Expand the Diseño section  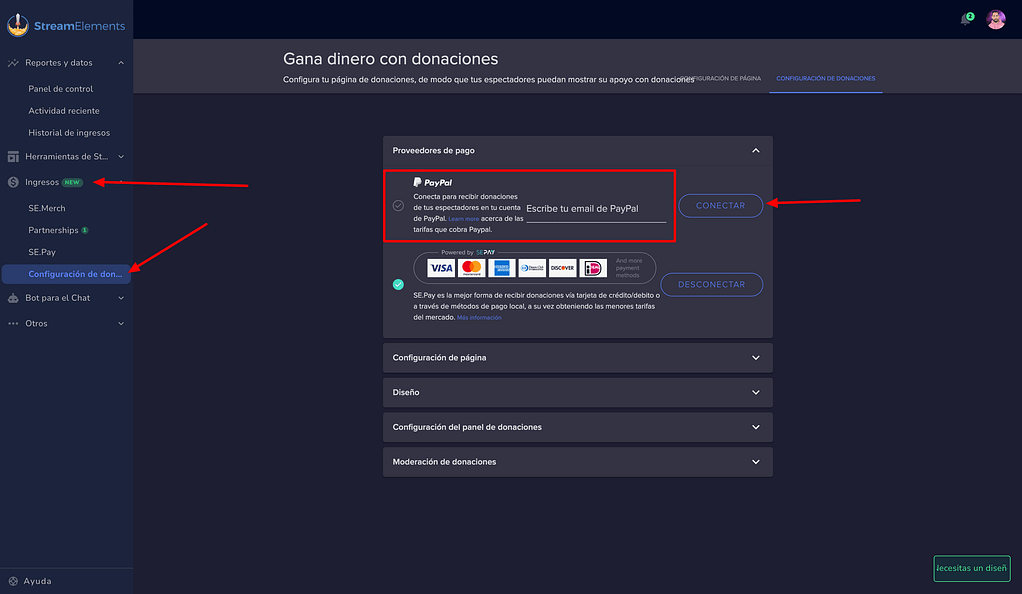pyautogui.click(x=577, y=393)
